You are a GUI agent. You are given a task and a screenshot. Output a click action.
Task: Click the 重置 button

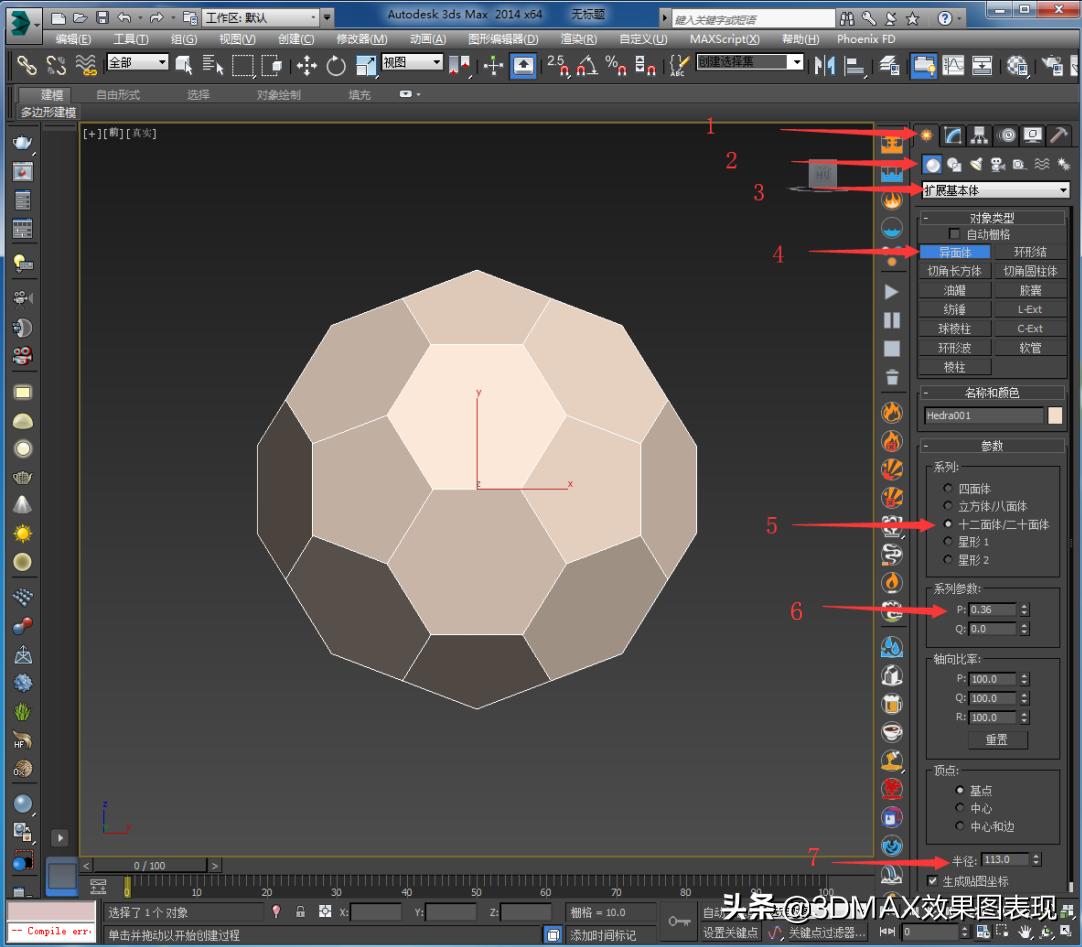(996, 740)
